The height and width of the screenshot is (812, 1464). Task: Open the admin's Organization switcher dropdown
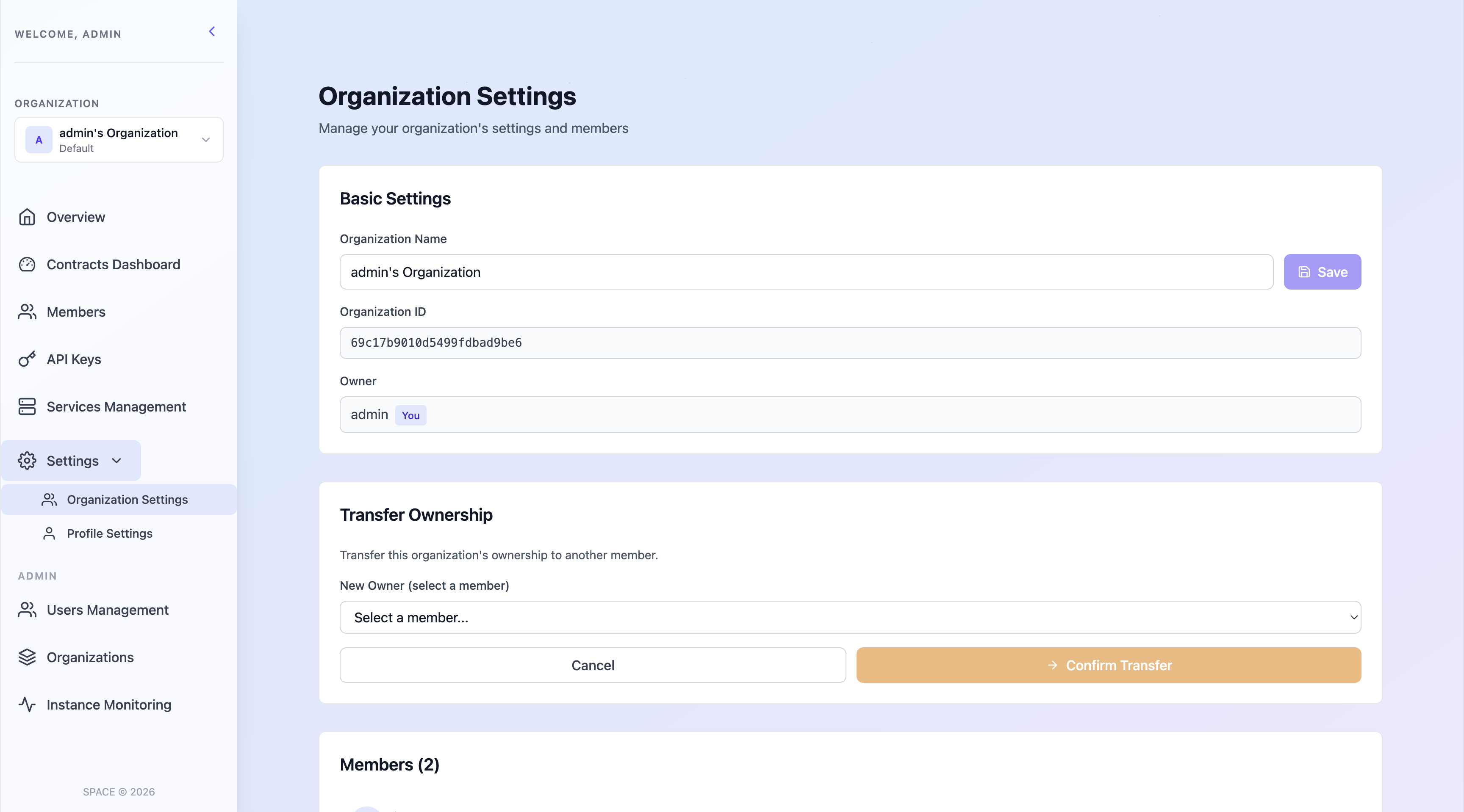[119, 140]
